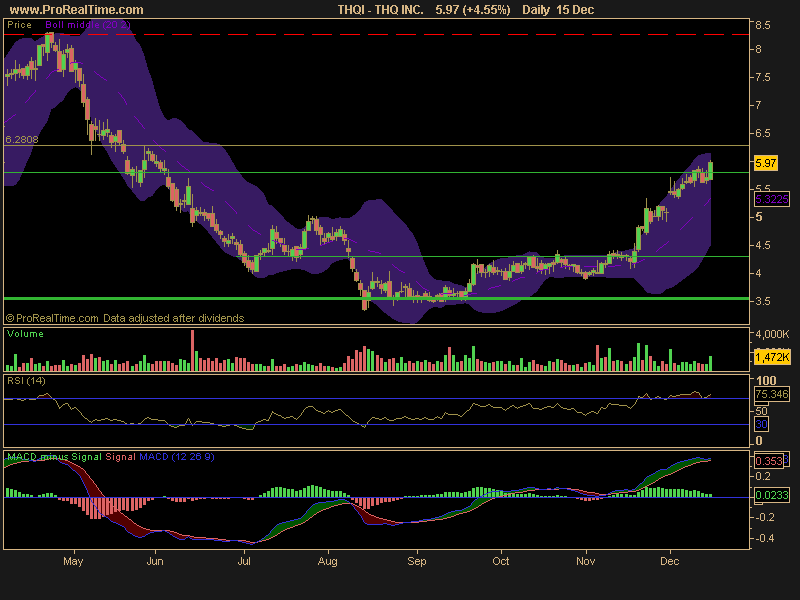Click the Jul label on time axis
Viewport: 800px width, 600px height.
244,561
